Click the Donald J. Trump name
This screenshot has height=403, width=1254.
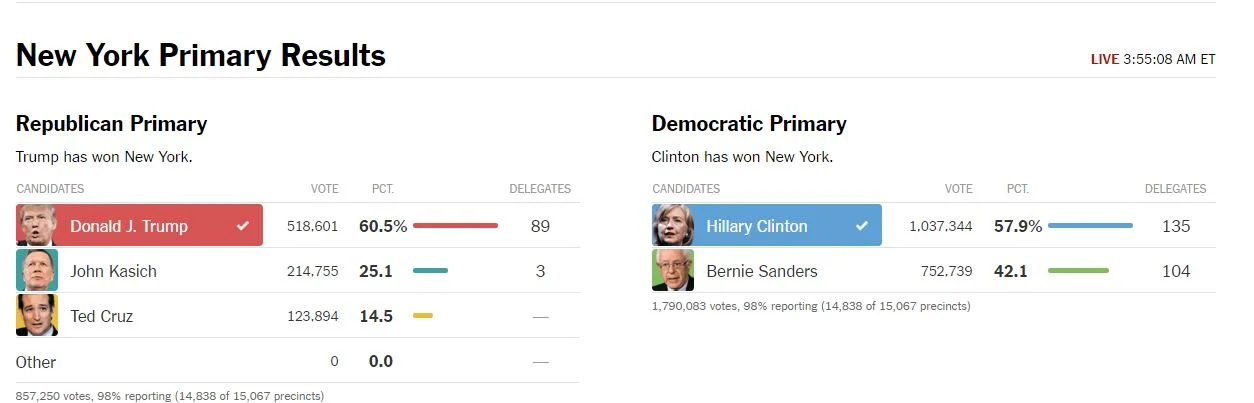[129, 226]
